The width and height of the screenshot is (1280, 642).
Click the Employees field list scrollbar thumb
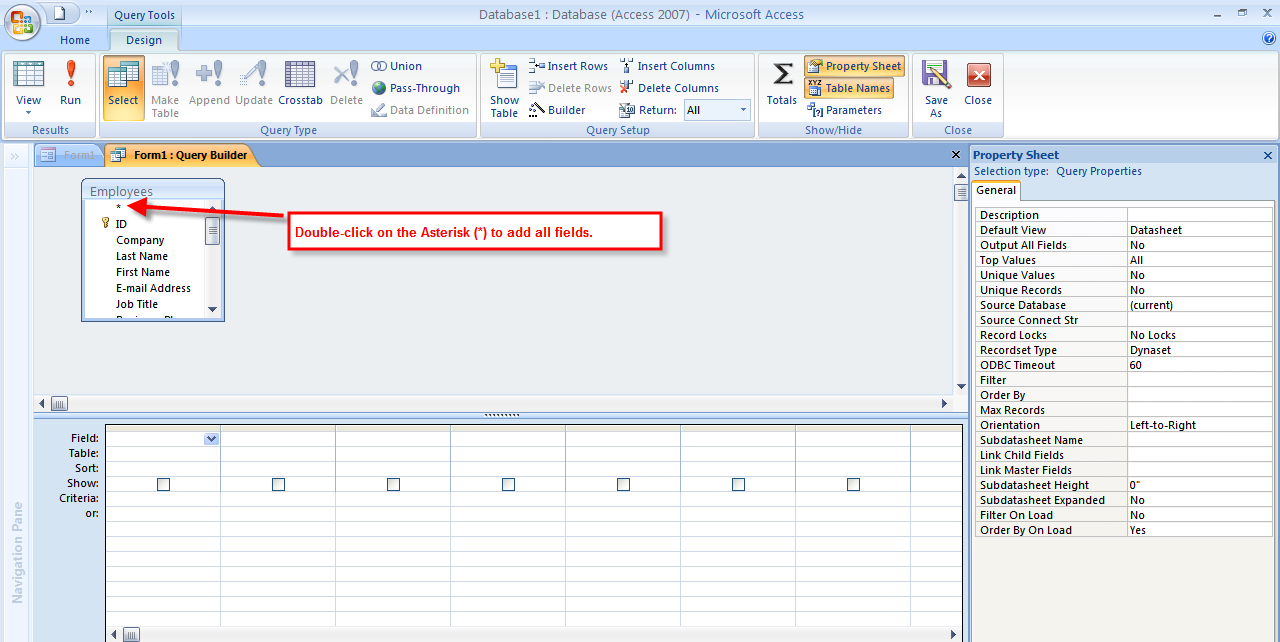click(x=212, y=230)
